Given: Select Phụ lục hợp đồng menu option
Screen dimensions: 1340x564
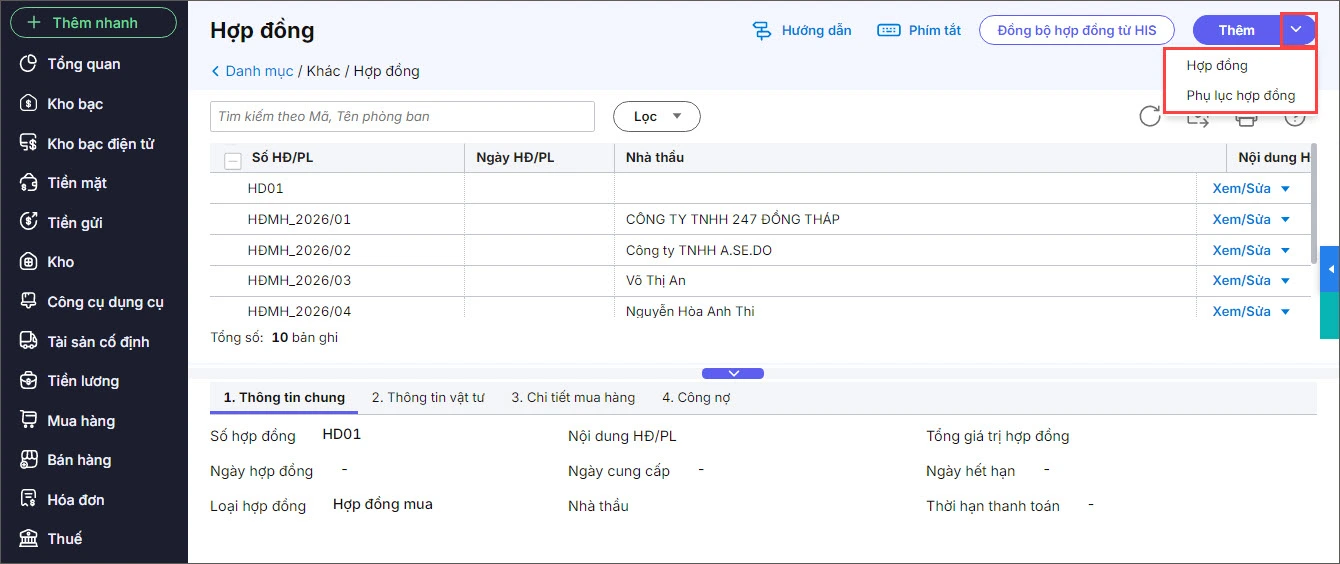Looking at the screenshot, I should pos(1240,96).
